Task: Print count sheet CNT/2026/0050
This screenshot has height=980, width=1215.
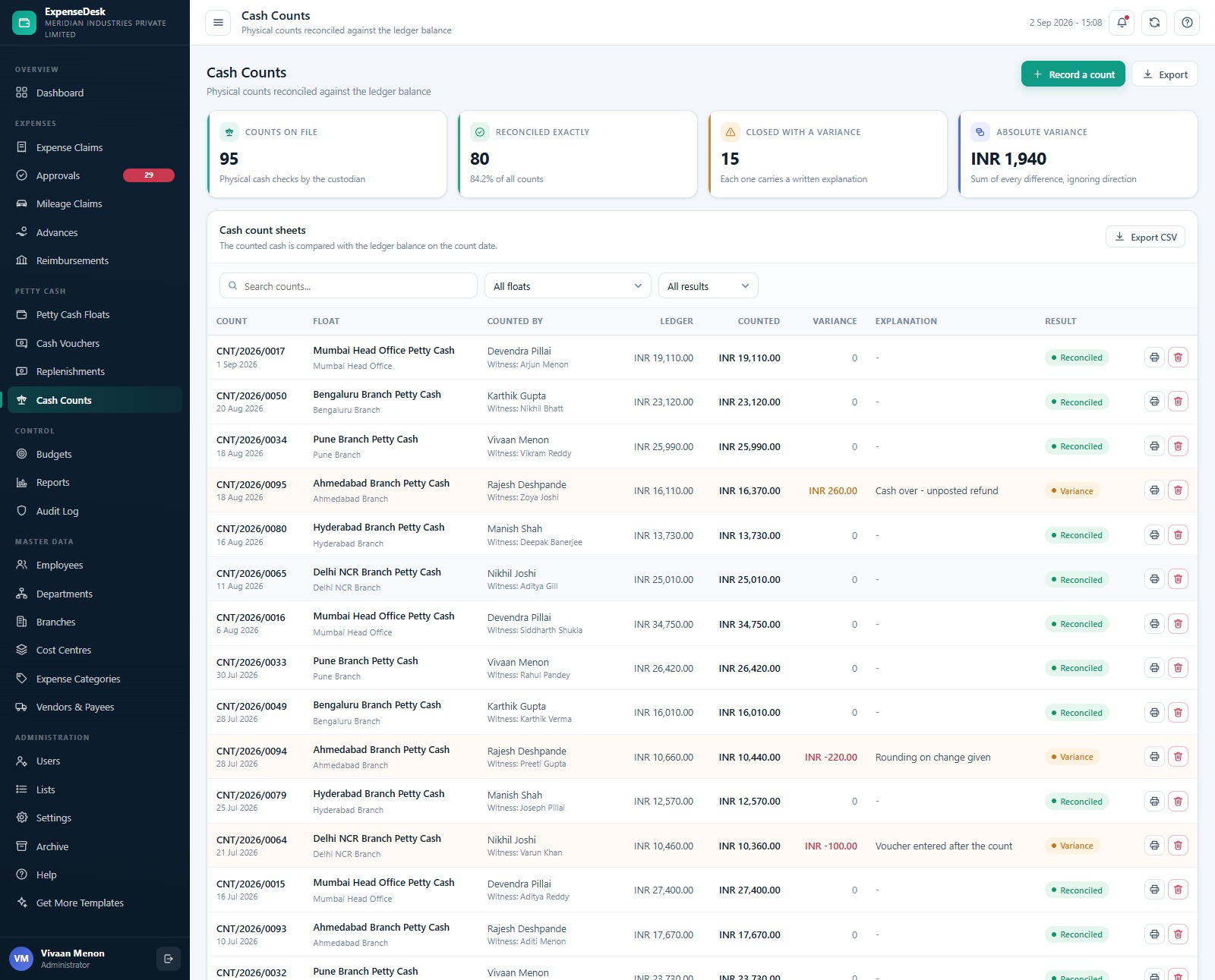Action: pyautogui.click(x=1154, y=402)
